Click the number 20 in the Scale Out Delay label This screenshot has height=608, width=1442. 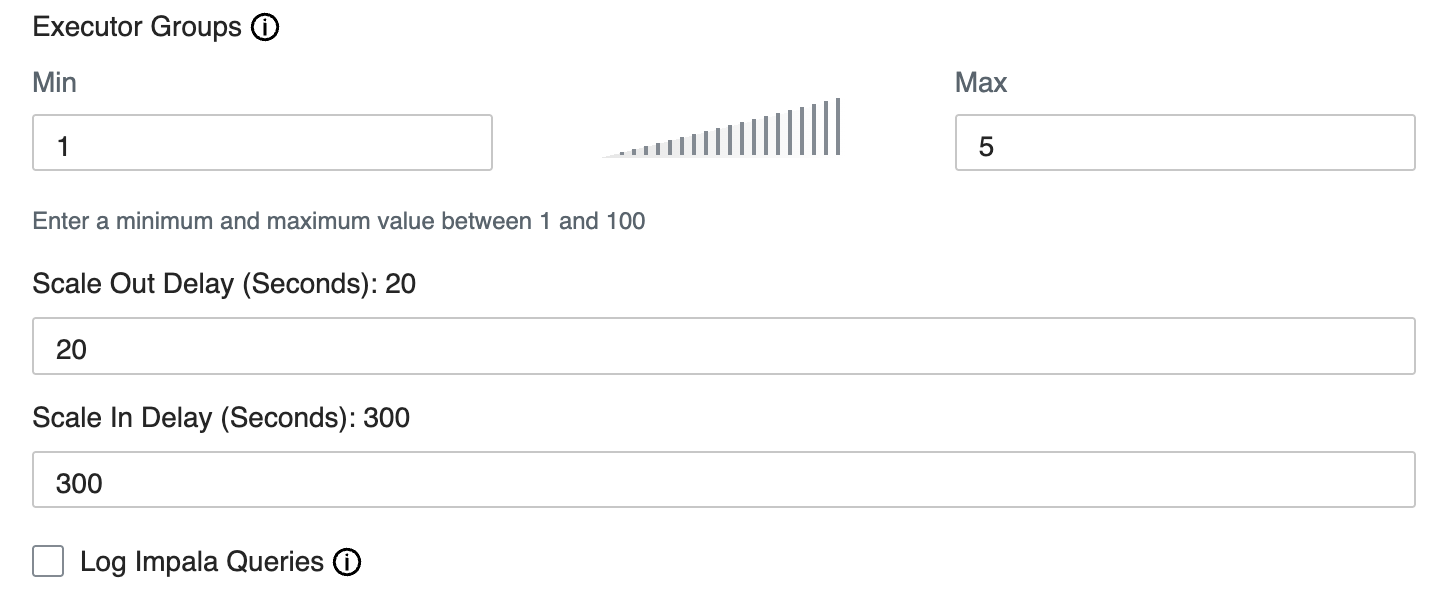click(400, 284)
